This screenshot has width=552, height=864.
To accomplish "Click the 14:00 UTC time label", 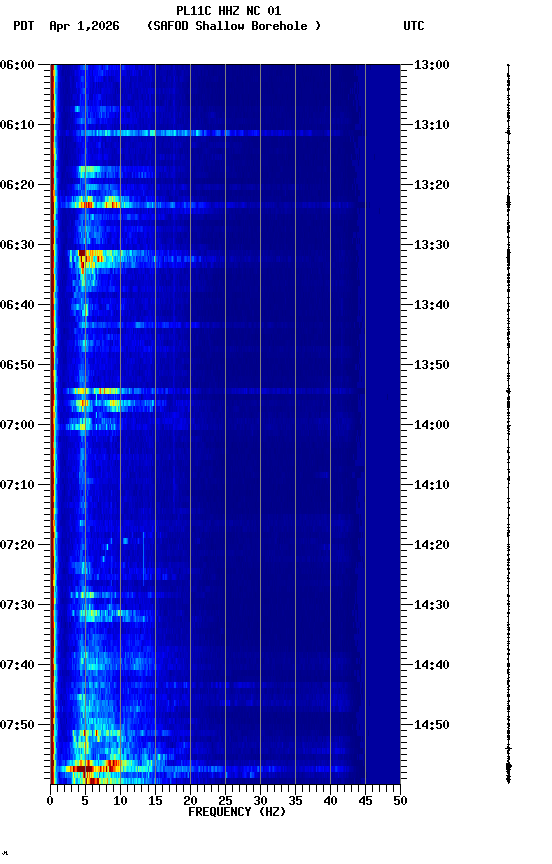I will 432,425.
